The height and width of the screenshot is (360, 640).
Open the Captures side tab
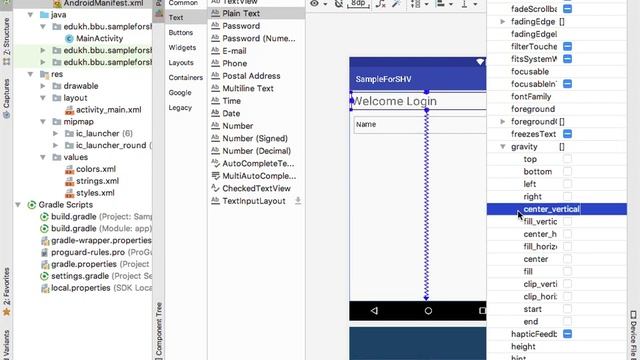tap(6, 98)
